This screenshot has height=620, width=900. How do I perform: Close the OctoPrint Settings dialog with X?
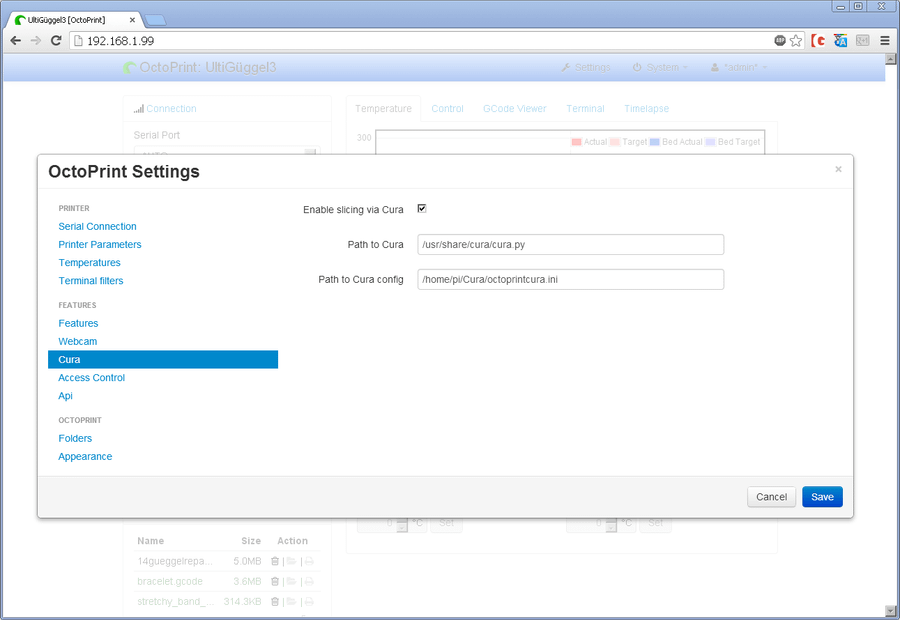point(838,169)
